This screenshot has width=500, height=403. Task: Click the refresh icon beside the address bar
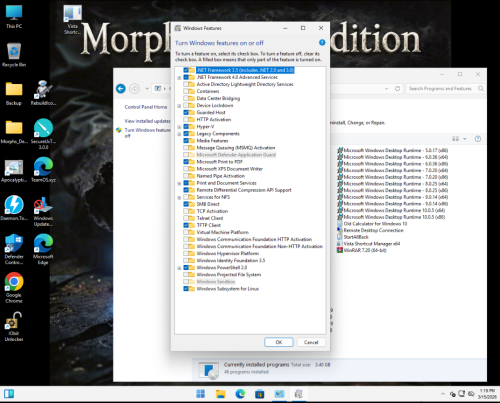click(x=397, y=89)
